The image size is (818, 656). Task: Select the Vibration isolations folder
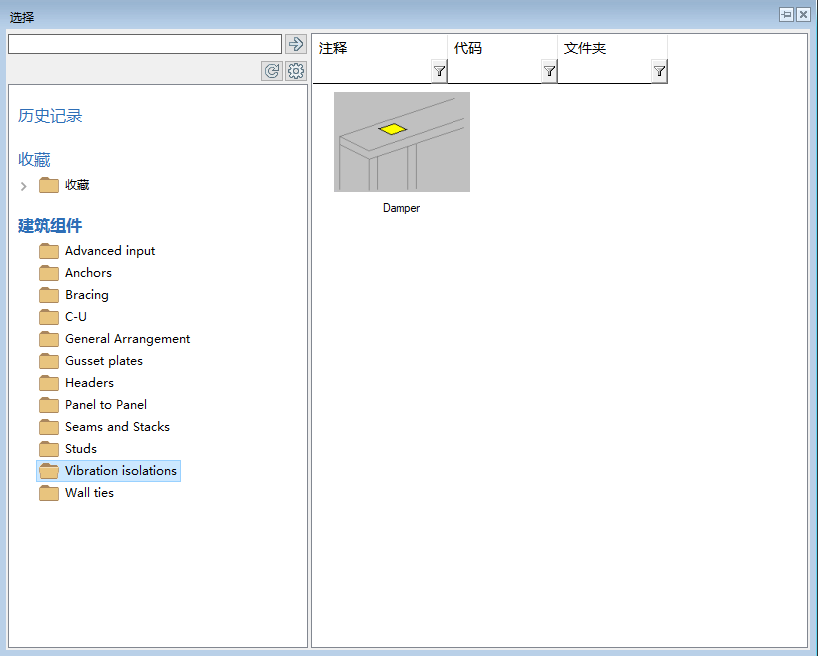[x=109, y=471]
